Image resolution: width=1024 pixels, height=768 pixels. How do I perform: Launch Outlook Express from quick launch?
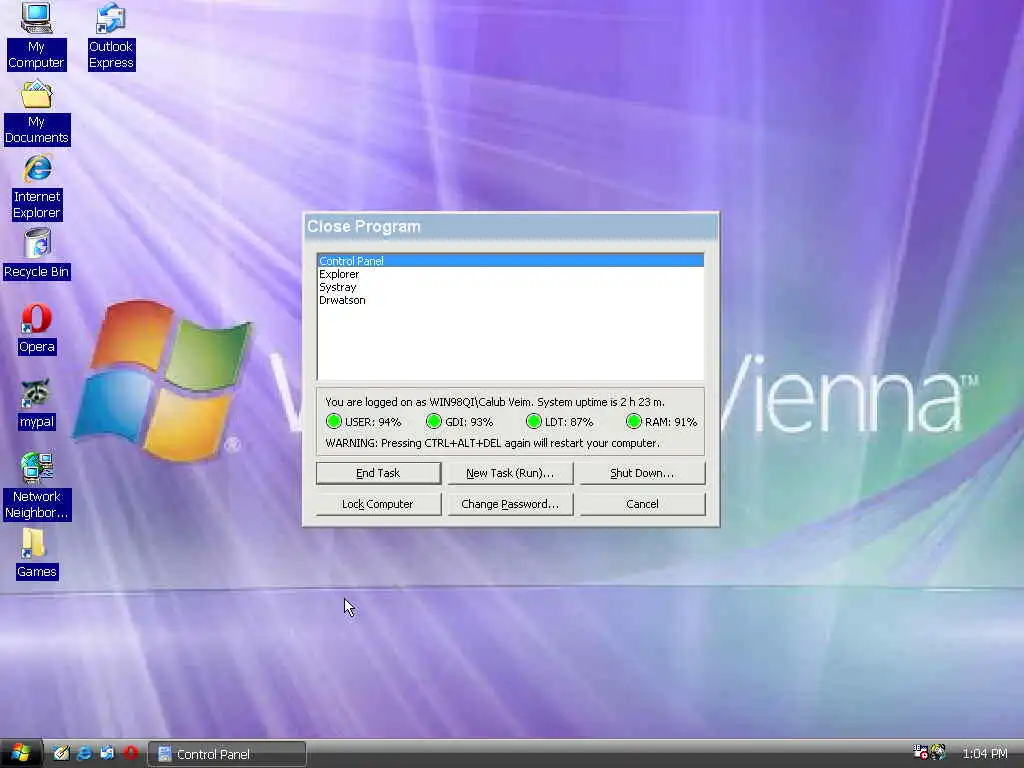tap(107, 753)
